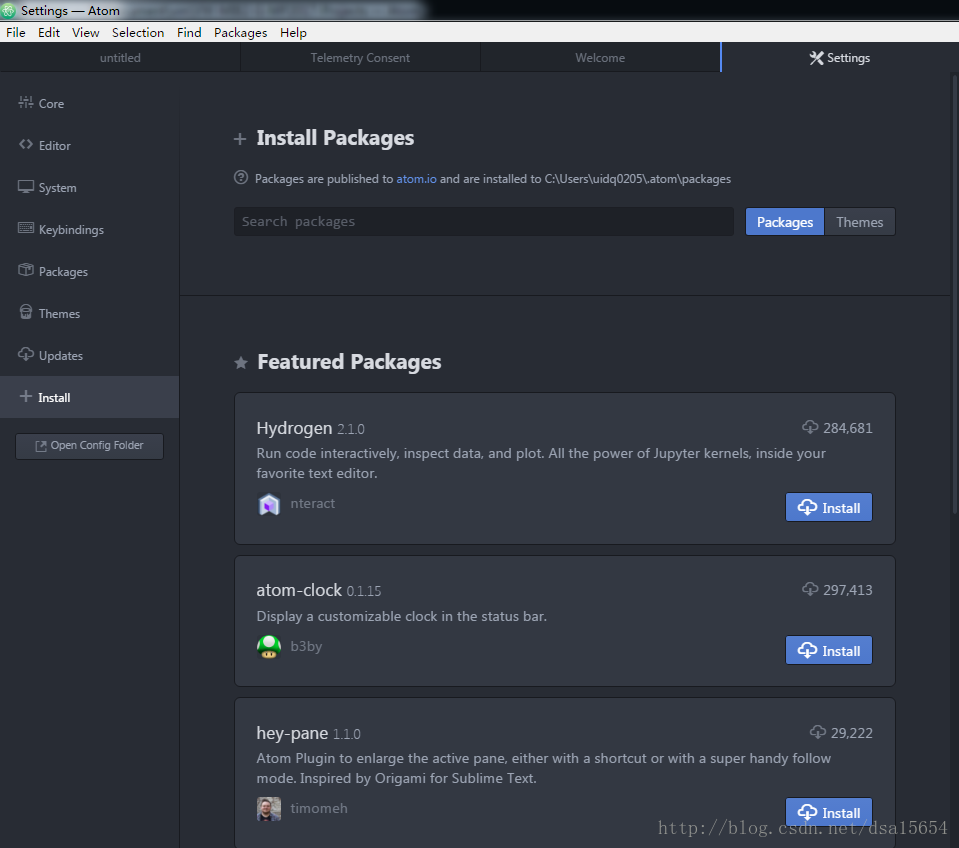Click the Themes paint bucket icon
The height and width of the screenshot is (848, 959).
(26, 312)
